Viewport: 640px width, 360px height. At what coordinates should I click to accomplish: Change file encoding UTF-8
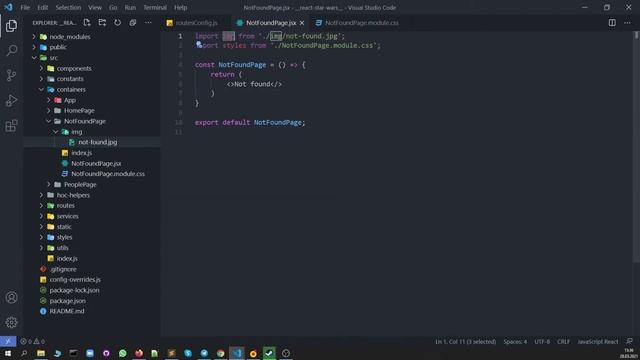(542, 342)
